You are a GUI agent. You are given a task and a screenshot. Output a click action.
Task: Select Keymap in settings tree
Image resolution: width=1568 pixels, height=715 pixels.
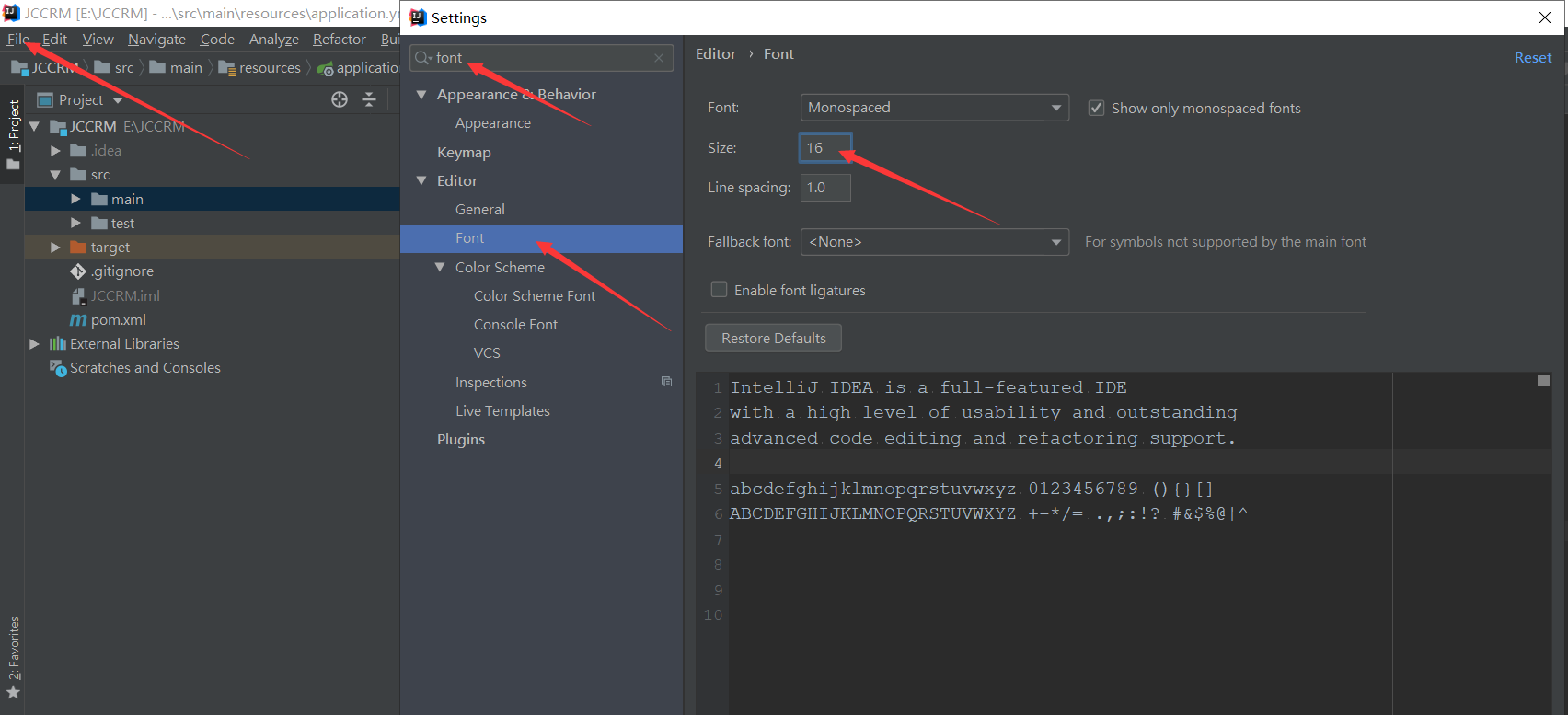464,152
